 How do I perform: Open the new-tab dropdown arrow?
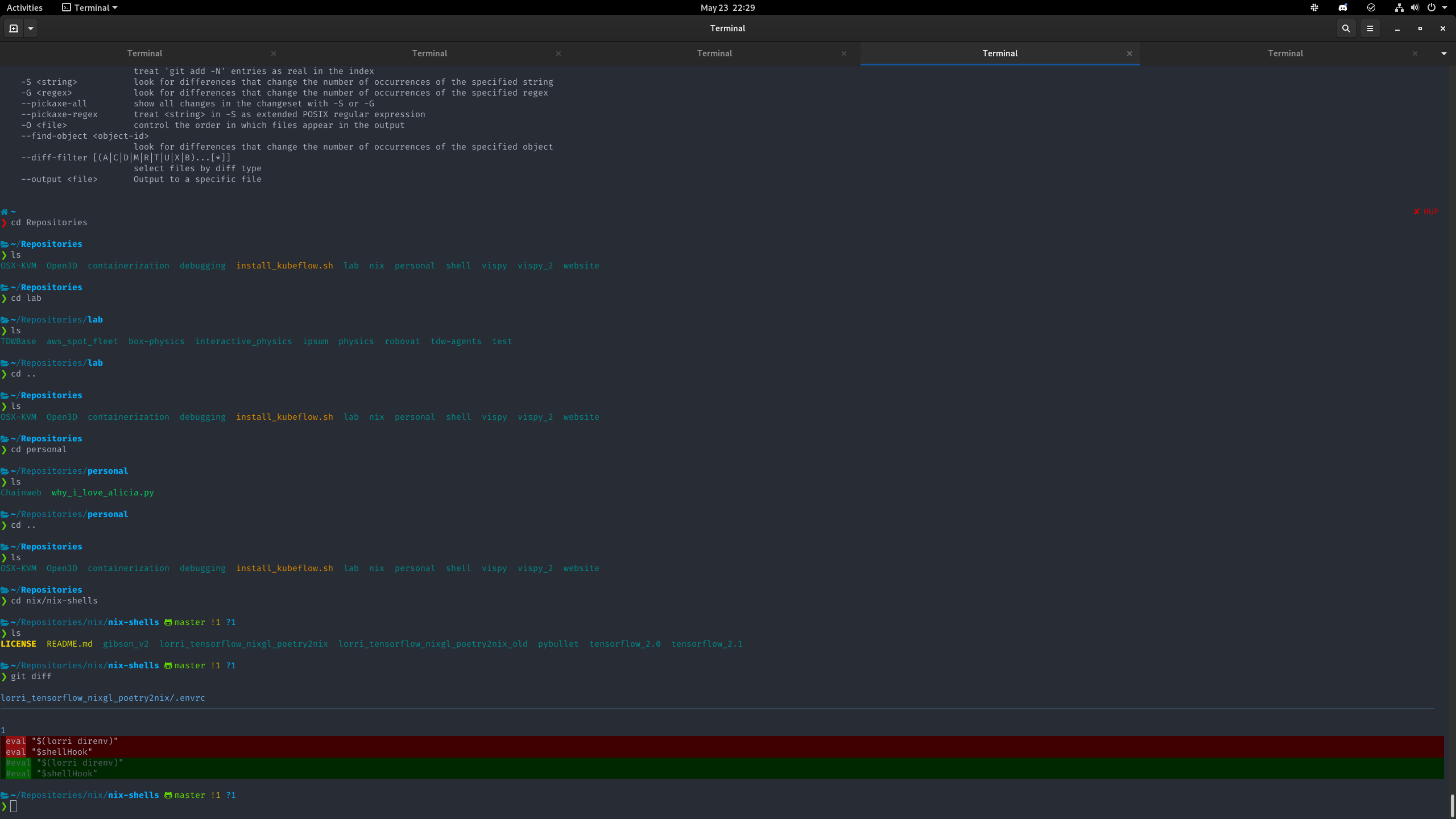click(31, 28)
